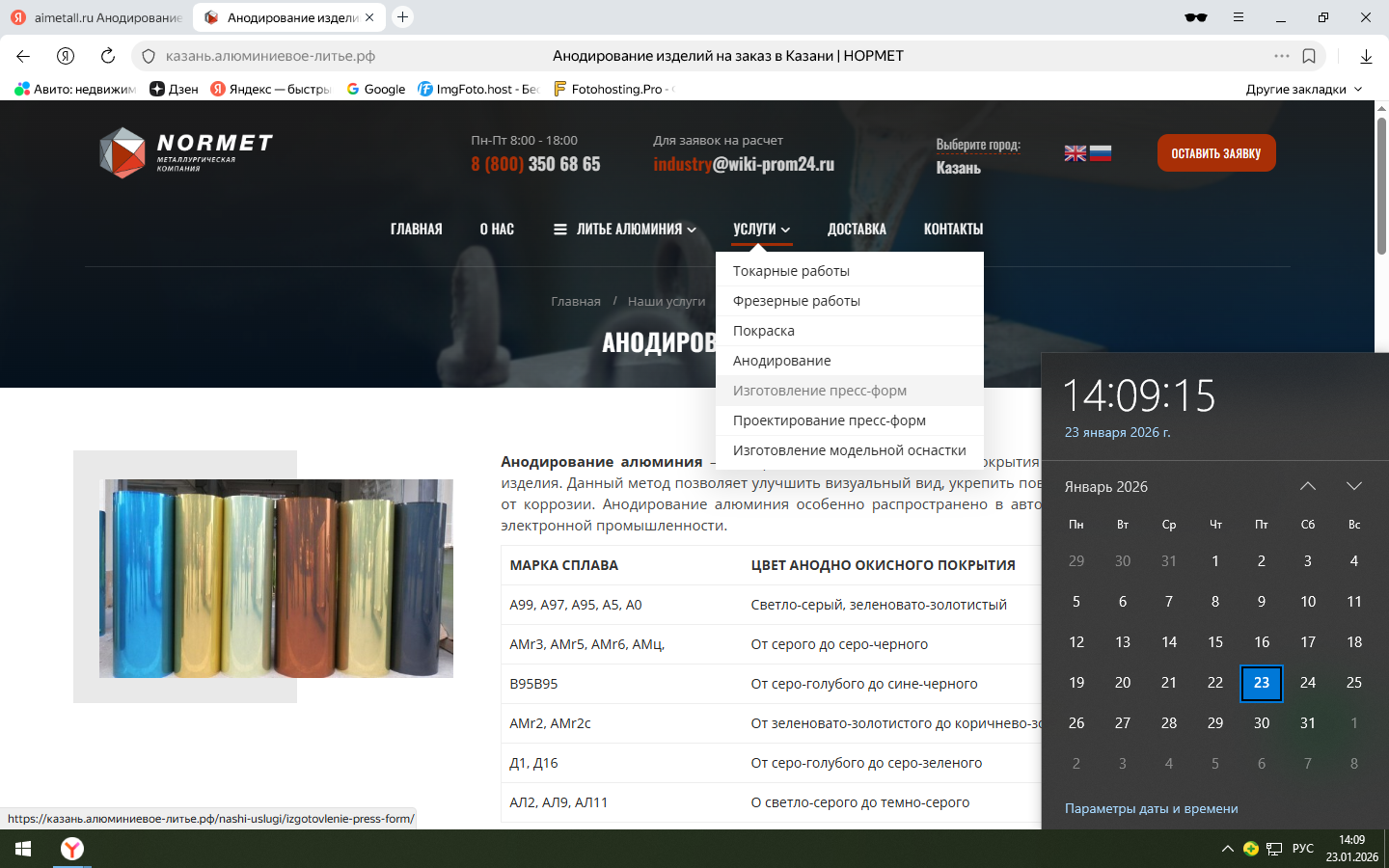The image size is (1389, 868).
Task: Click the Yandex home button beside back arrow
Action: (x=66, y=56)
